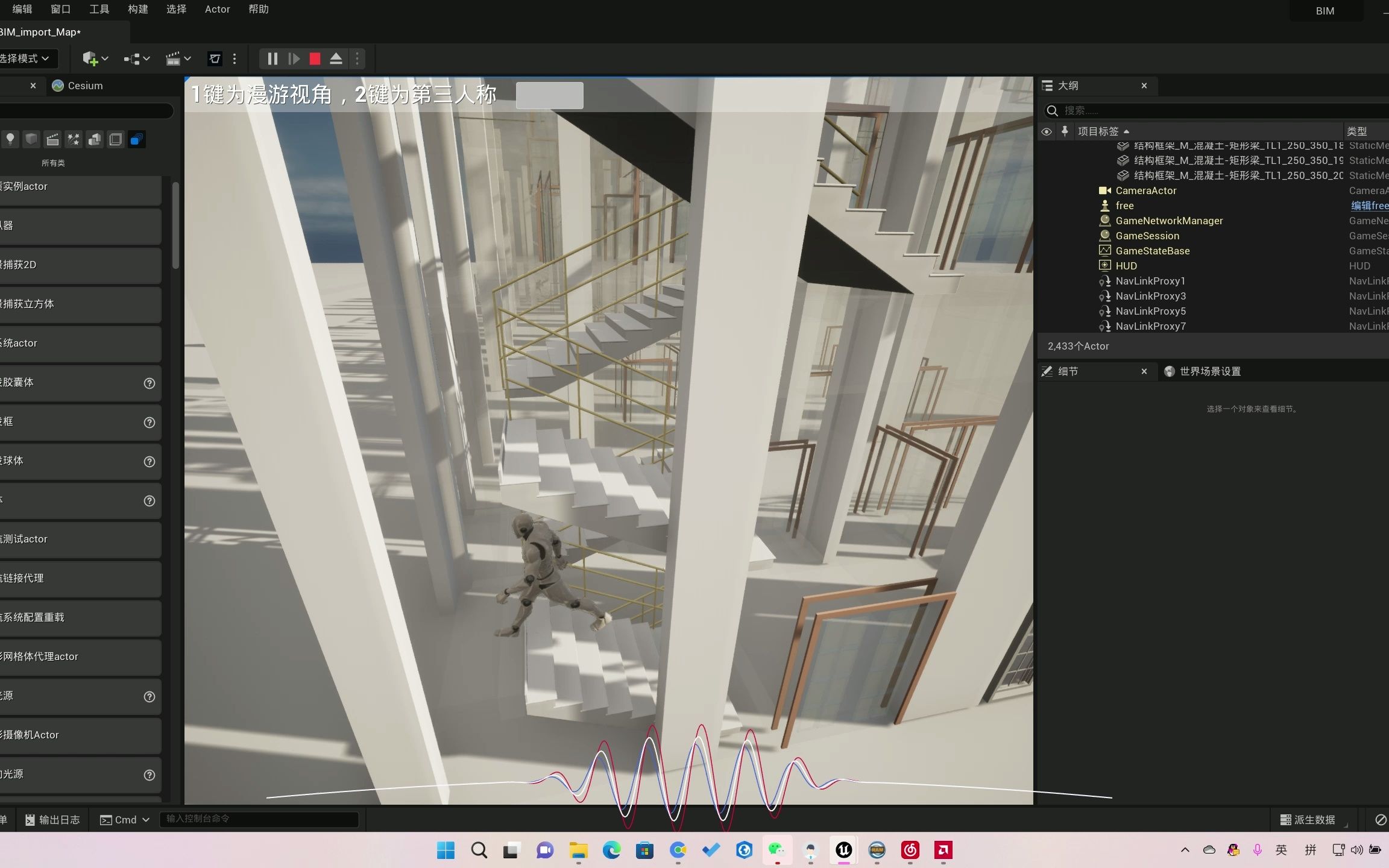Click the console command input field
This screenshot has height=868, width=1389.
[x=259, y=820]
